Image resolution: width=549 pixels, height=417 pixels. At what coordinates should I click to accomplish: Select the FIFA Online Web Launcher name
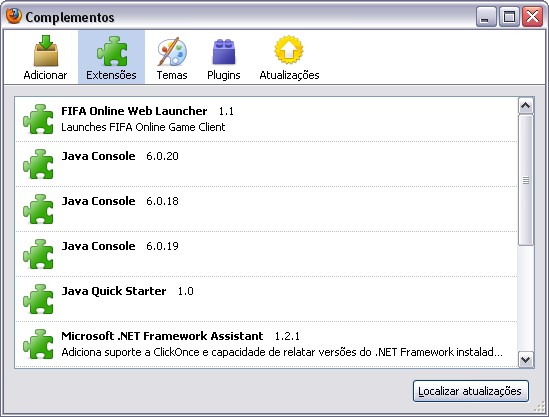134,111
